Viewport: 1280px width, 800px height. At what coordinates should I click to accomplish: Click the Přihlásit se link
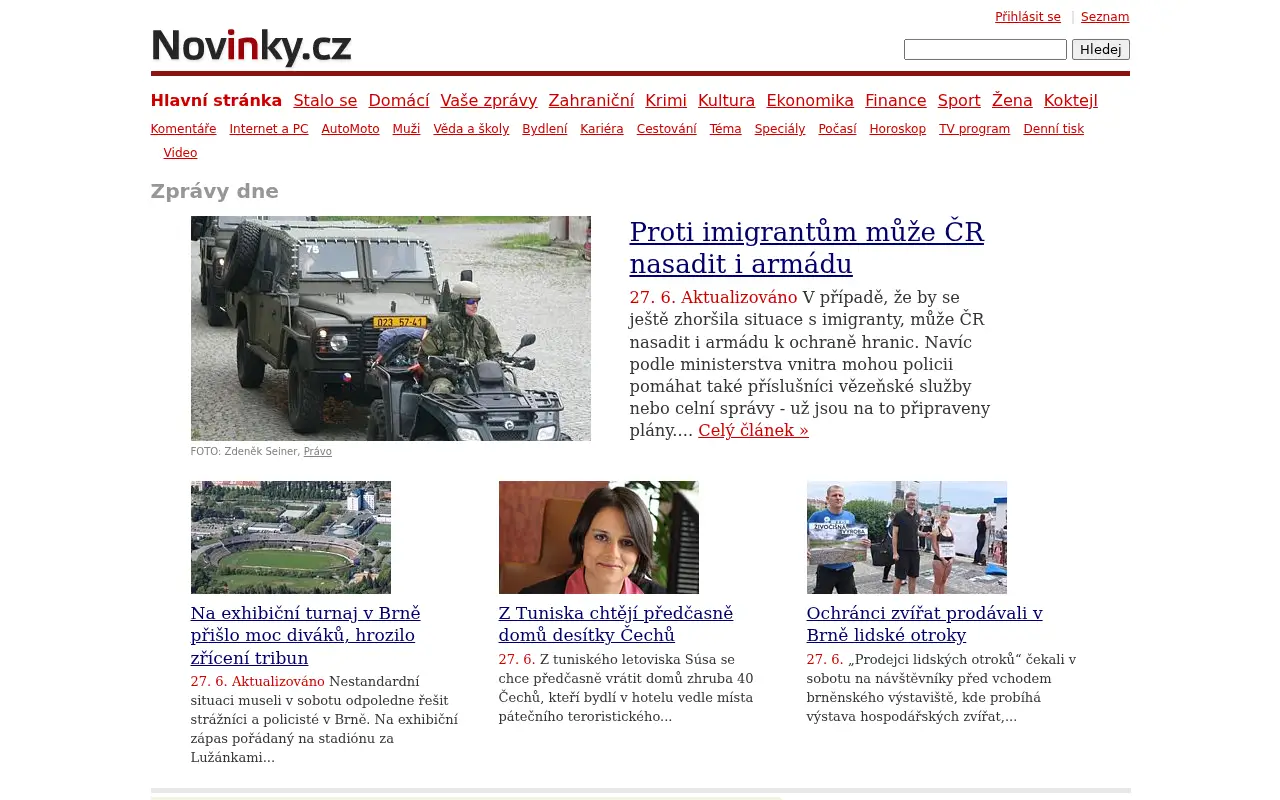tap(1027, 17)
